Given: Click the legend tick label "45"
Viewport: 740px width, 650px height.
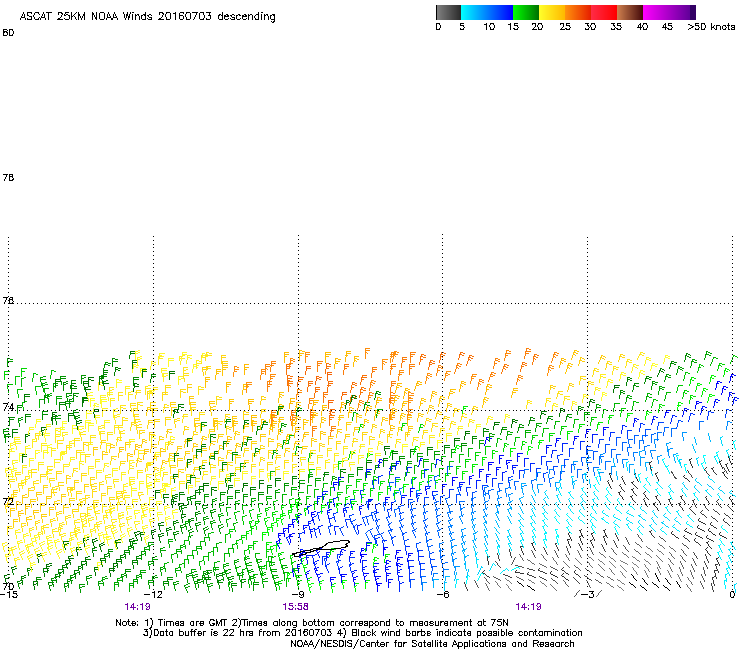Looking at the screenshot, I should [x=667, y=27].
